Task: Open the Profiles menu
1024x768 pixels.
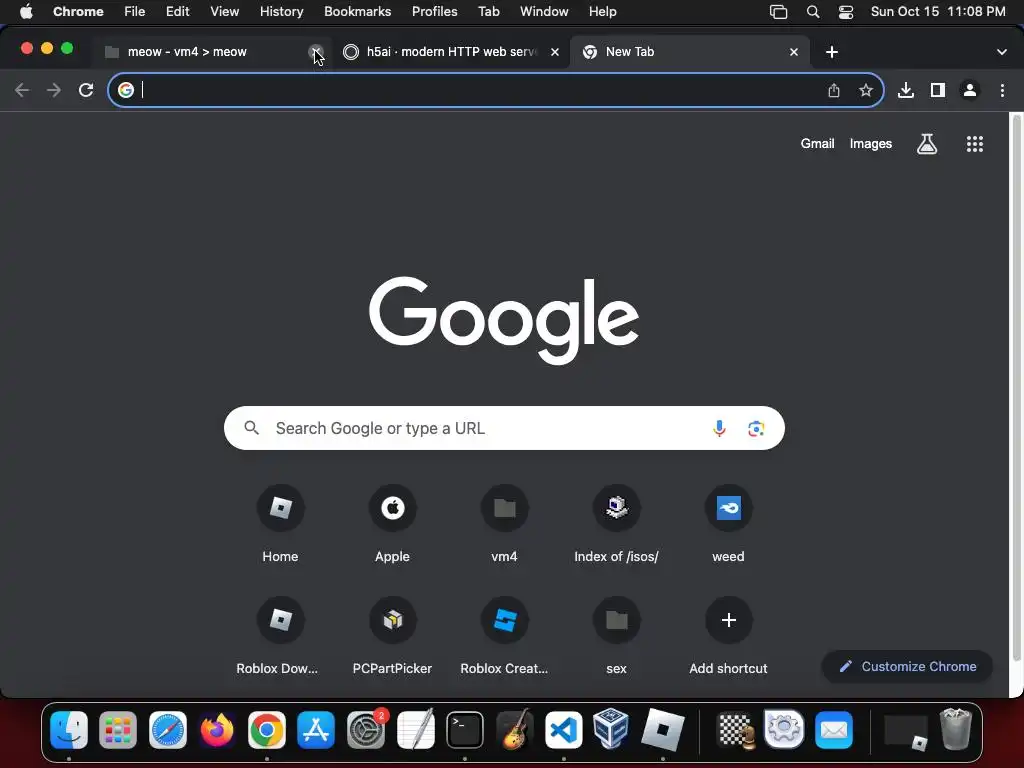Action: tap(434, 12)
